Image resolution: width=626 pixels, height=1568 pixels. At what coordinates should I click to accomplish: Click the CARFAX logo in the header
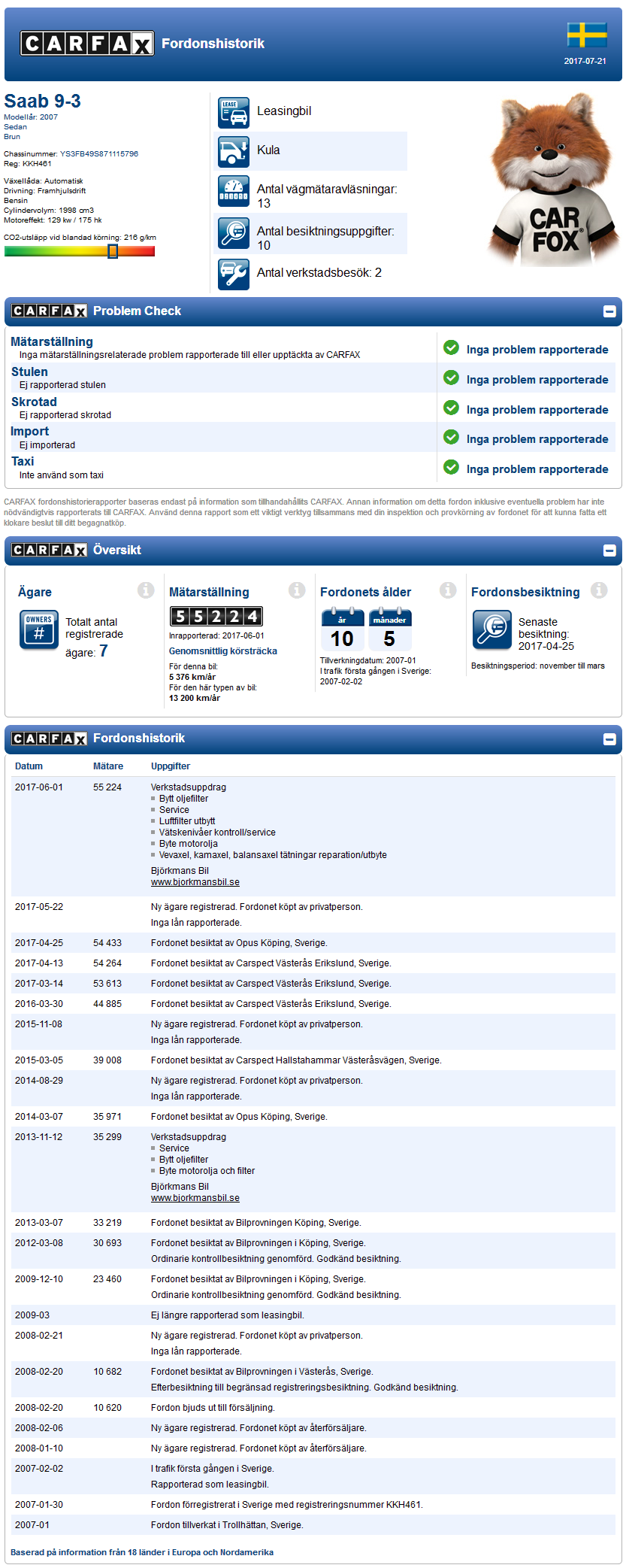click(x=86, y=44)
